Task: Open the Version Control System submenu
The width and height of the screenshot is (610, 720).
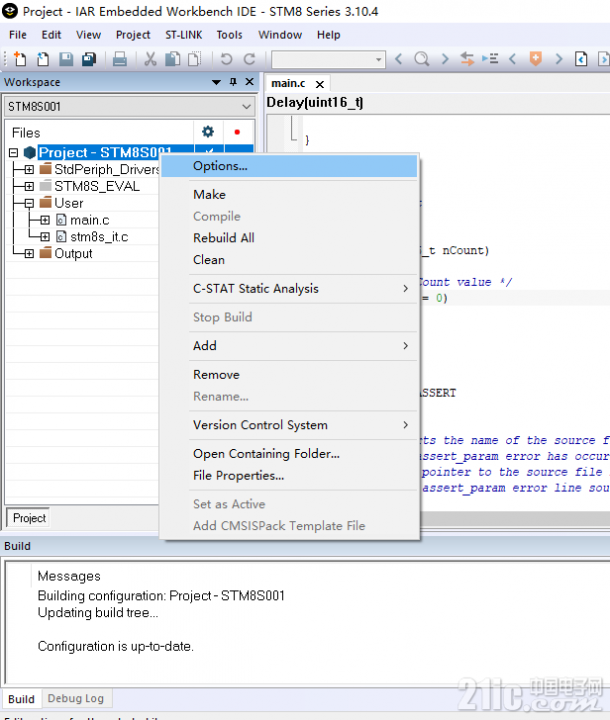Action: [x=289, y=425]
